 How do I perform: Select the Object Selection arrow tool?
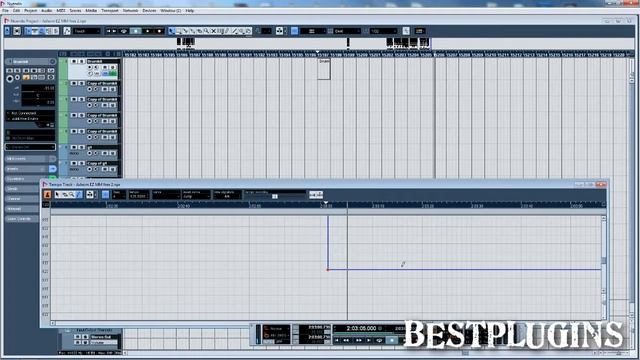[171, 31]
